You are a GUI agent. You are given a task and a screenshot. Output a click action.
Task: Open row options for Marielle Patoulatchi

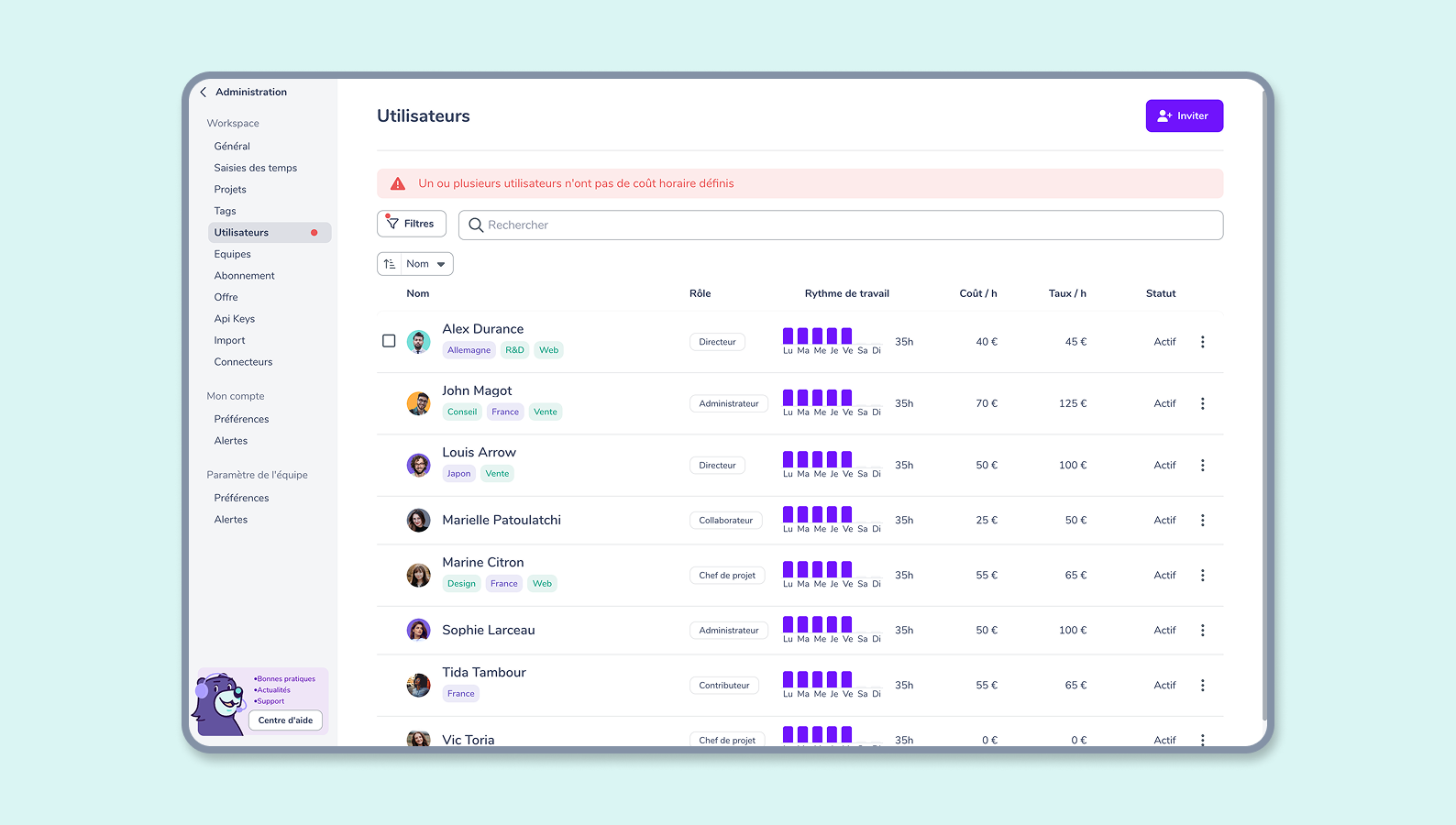1202,521
